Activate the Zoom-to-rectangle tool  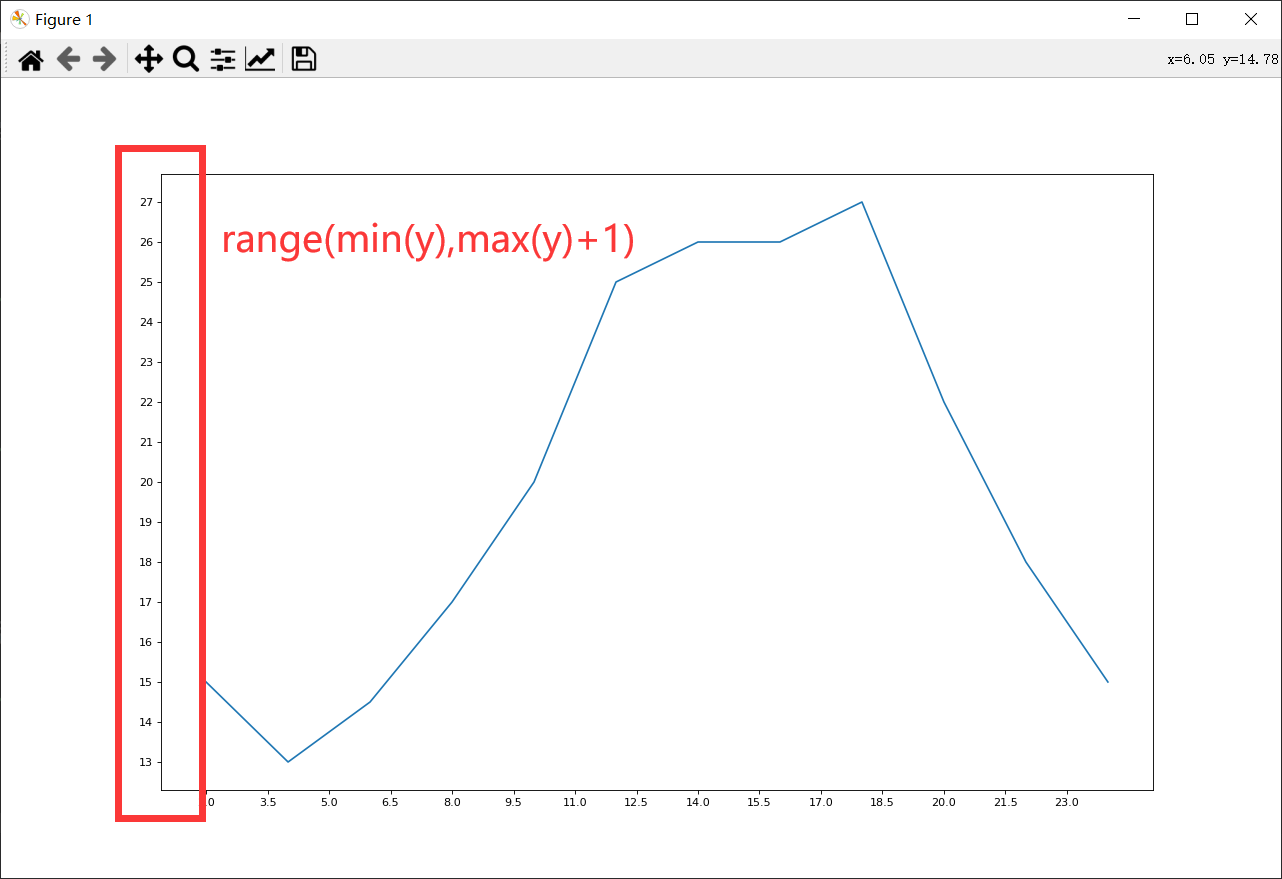pos(185,59)
